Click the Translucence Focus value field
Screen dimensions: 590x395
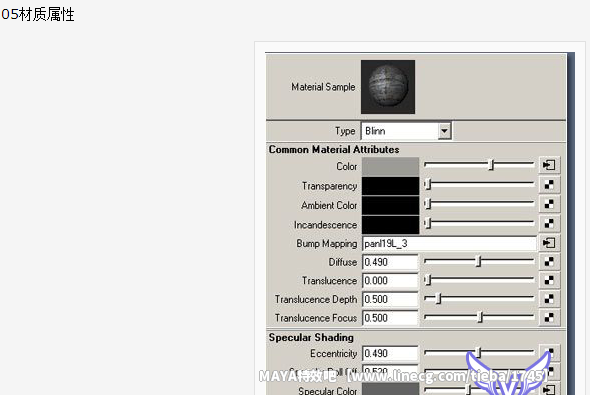(x=390, y=318)
